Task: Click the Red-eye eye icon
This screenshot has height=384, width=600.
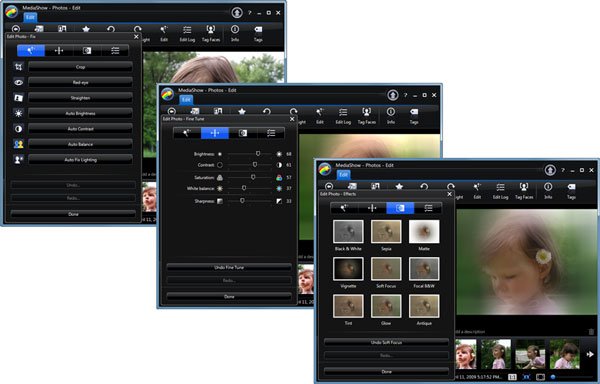Action: point(18,82)
